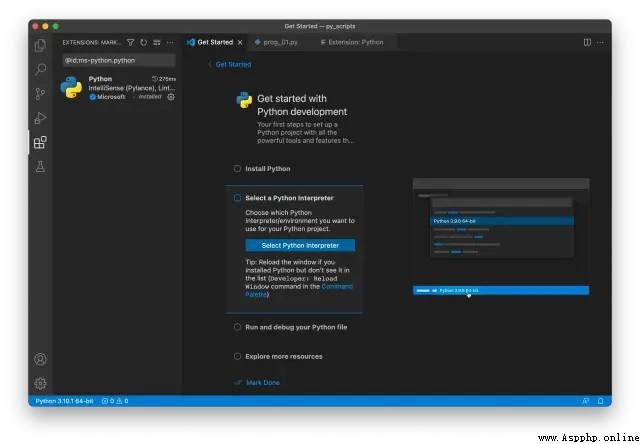
Task: Expand the Install Python step
Action: (268, 169)
